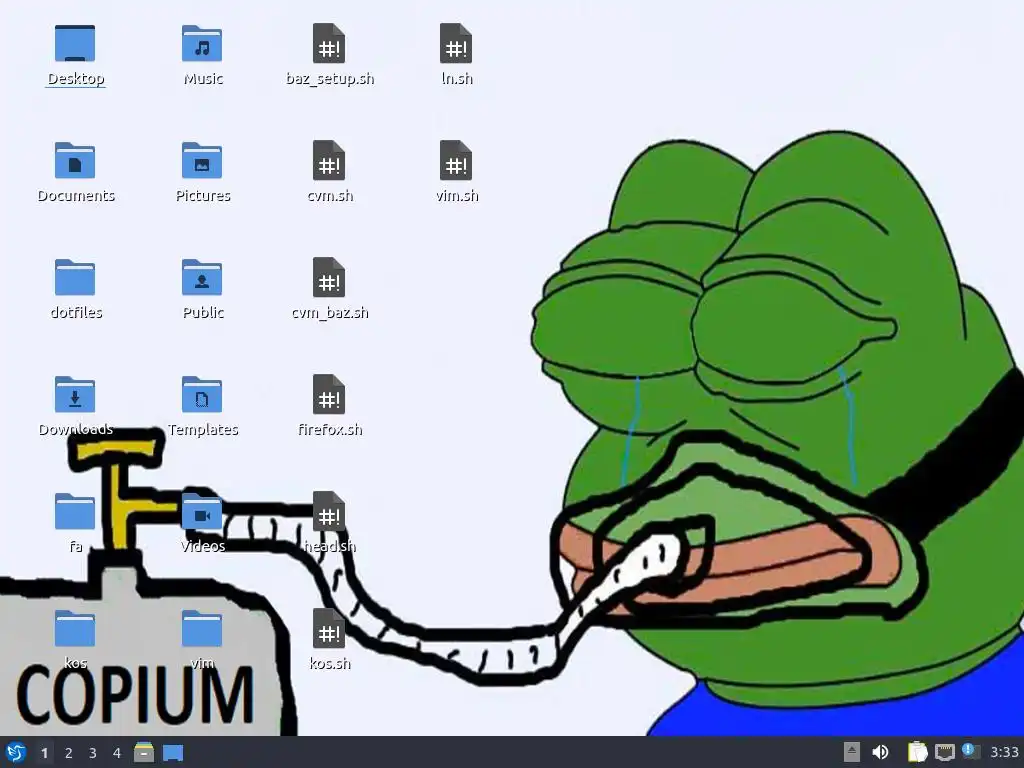
Task: Open the Videos folder
Action: point(202,512)
